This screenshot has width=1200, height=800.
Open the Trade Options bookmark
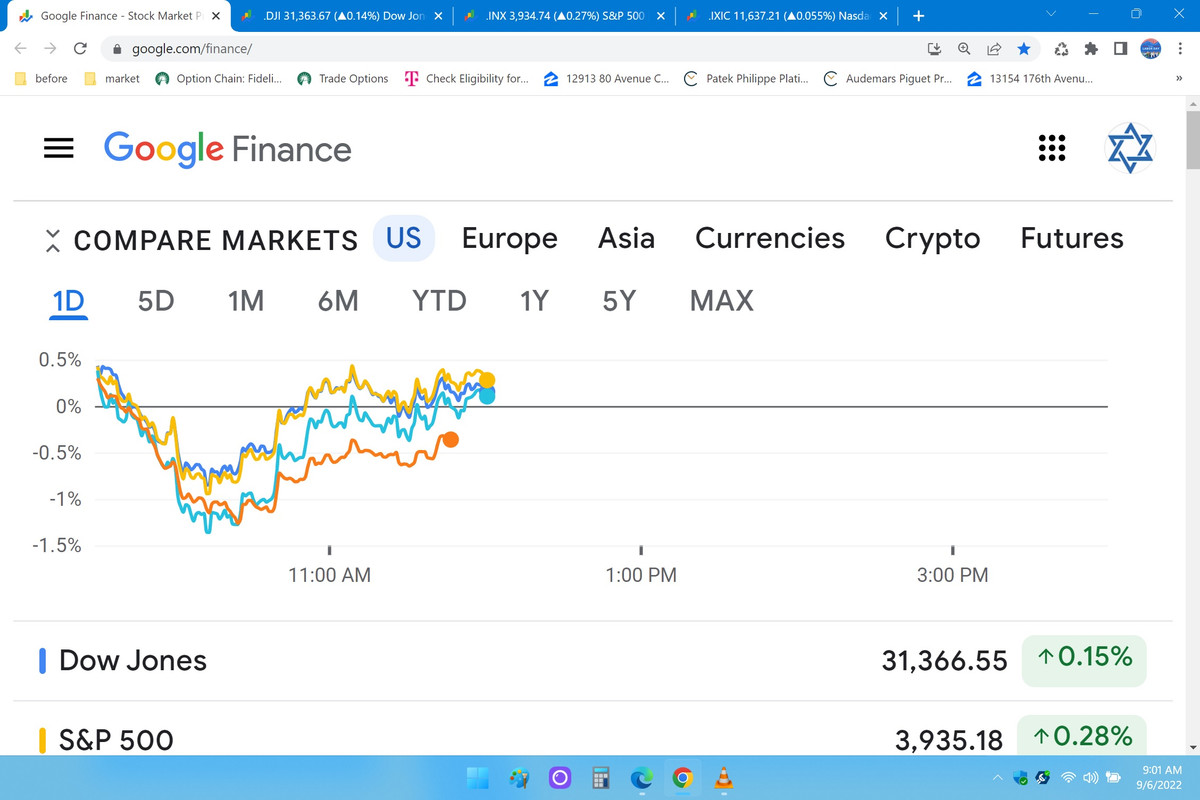343,78
